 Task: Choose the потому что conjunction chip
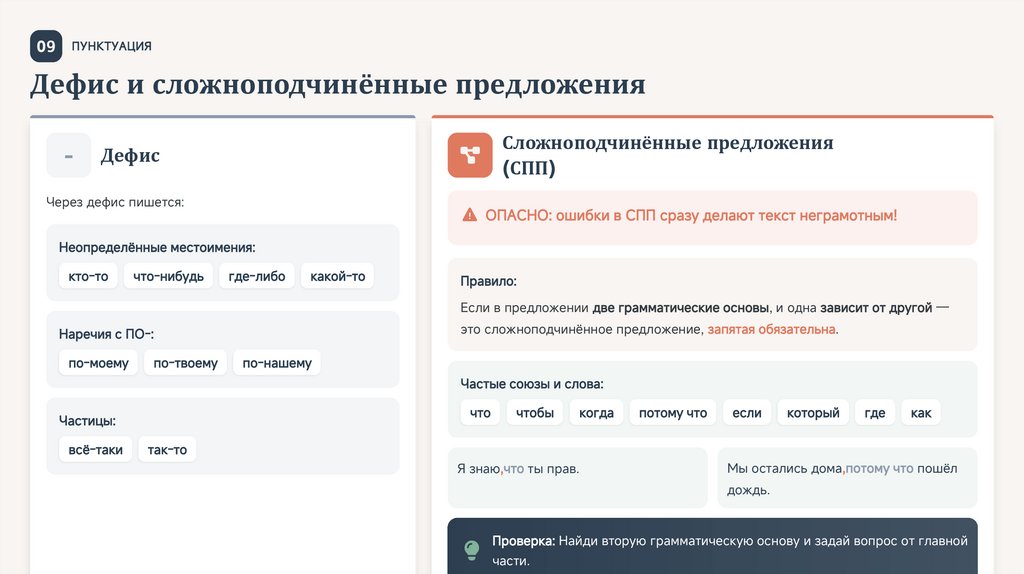click(x=673, y=413)
